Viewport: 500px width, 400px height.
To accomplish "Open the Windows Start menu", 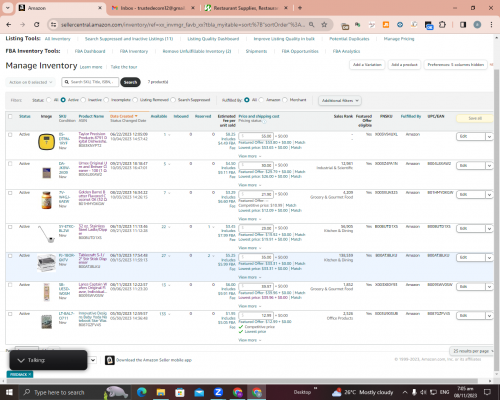I will point(9,392).
